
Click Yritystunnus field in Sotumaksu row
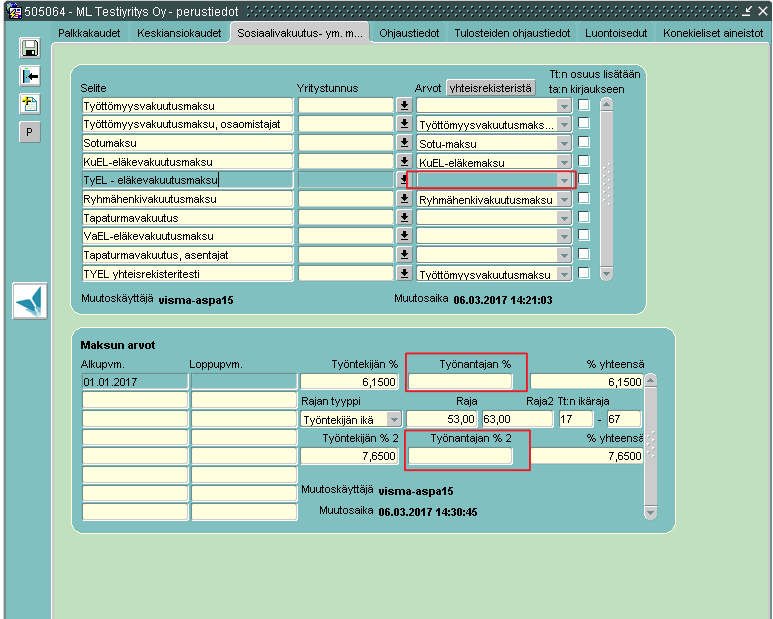coord(346,143)
